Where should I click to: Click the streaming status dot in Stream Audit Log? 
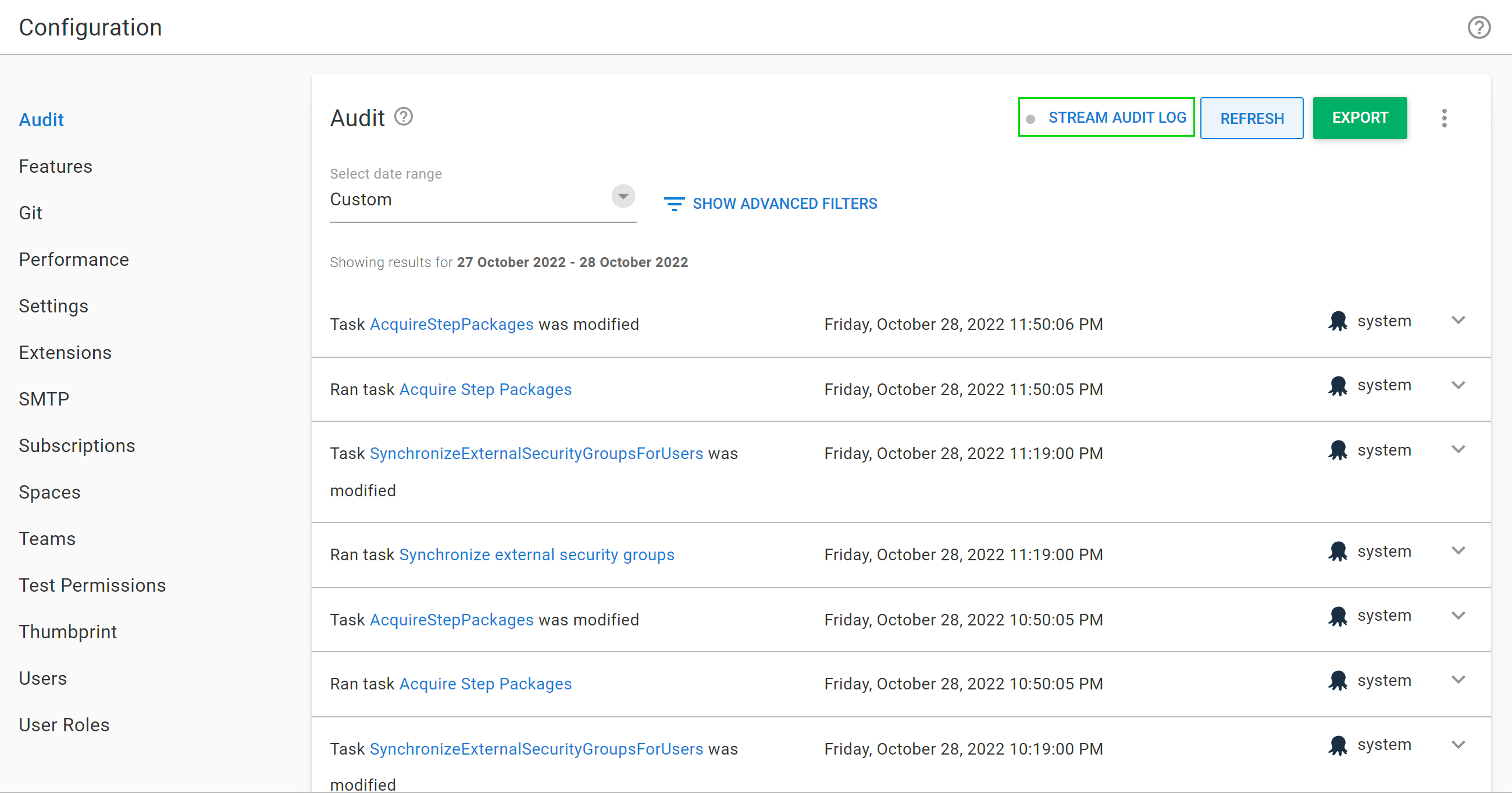click(1031, 118)
